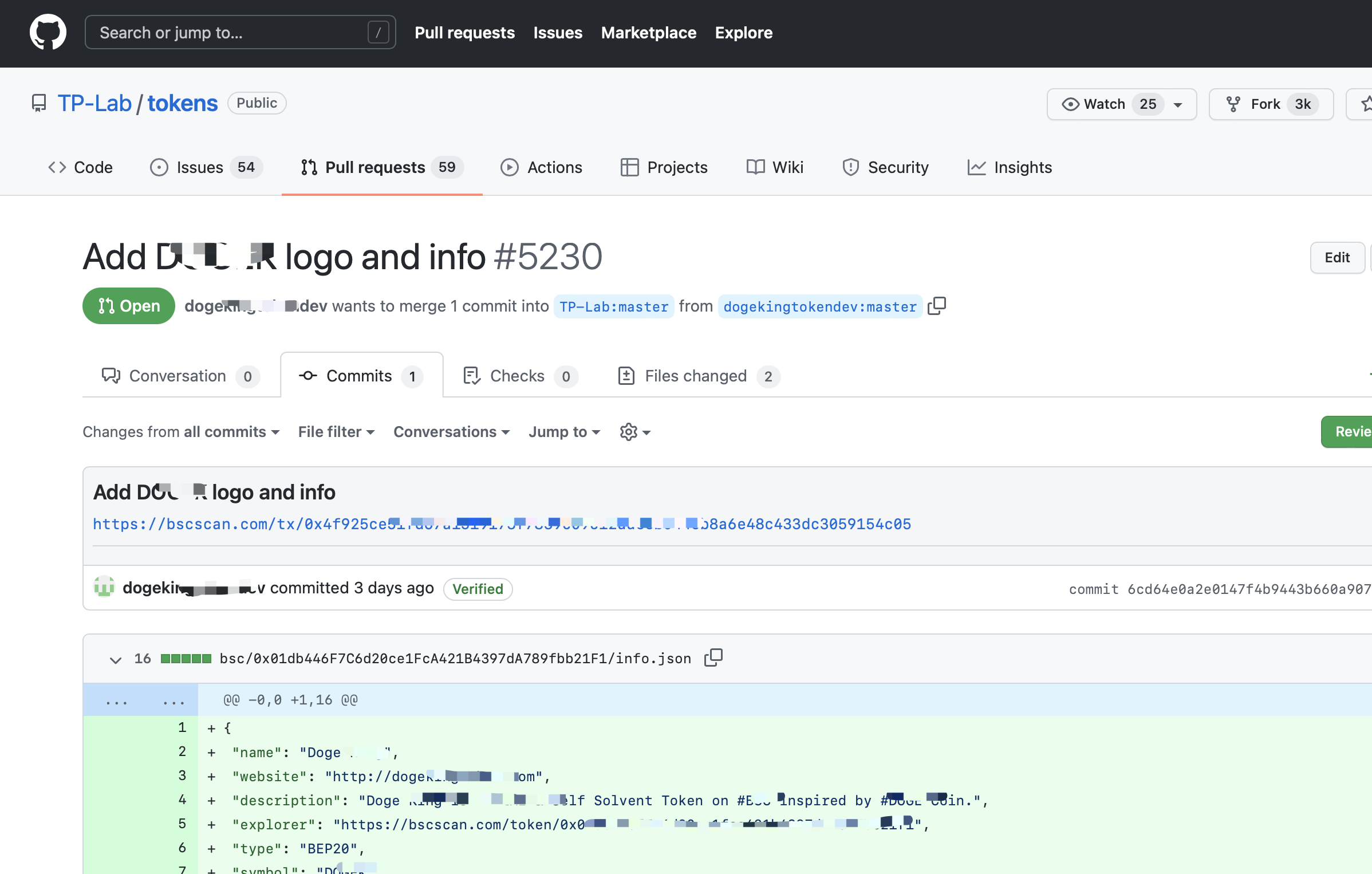Open the TP-Lab:master base branch

614,306
